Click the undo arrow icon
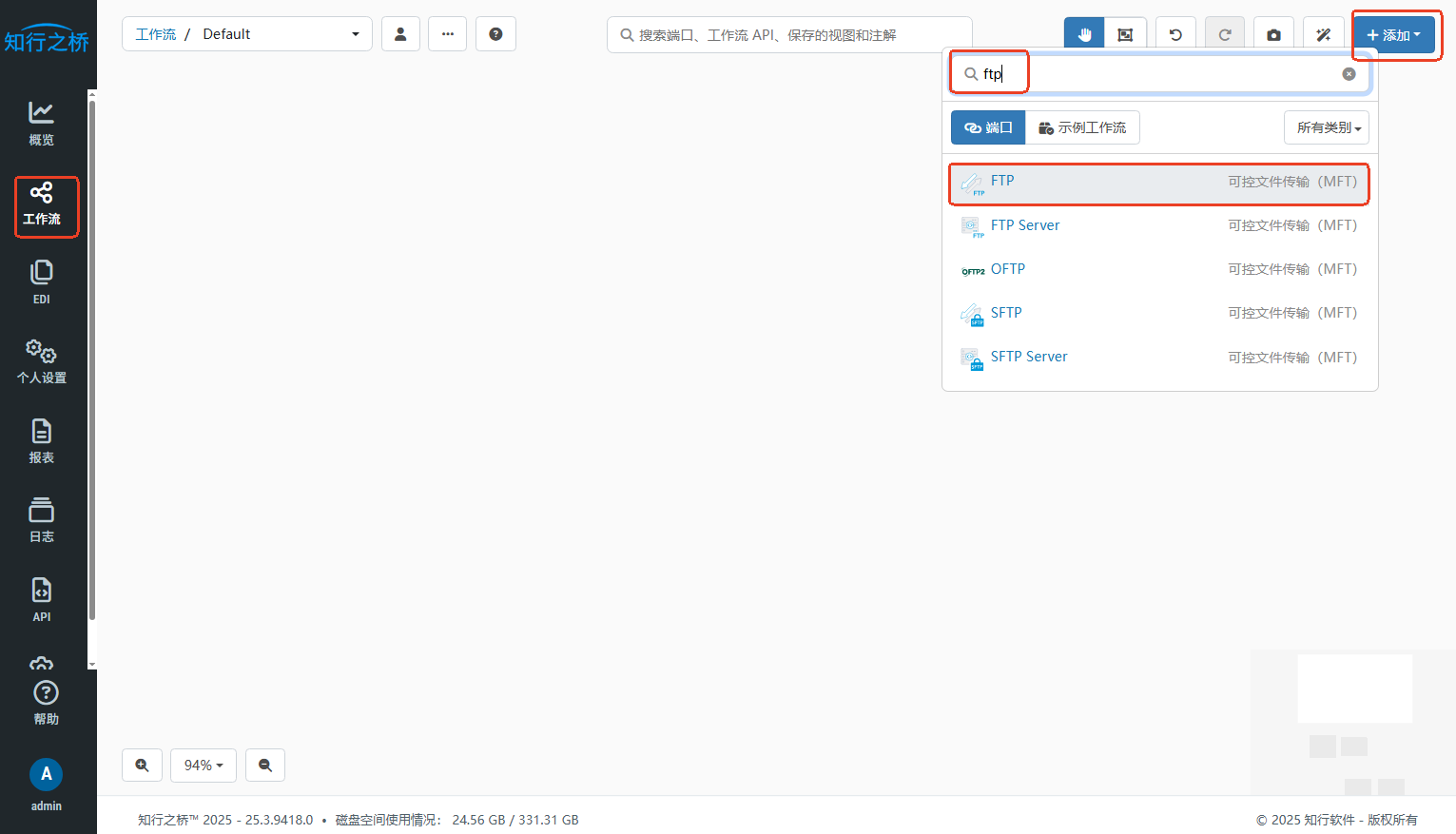Screen dimensions: 1456x834 (x=1175, y=35)
